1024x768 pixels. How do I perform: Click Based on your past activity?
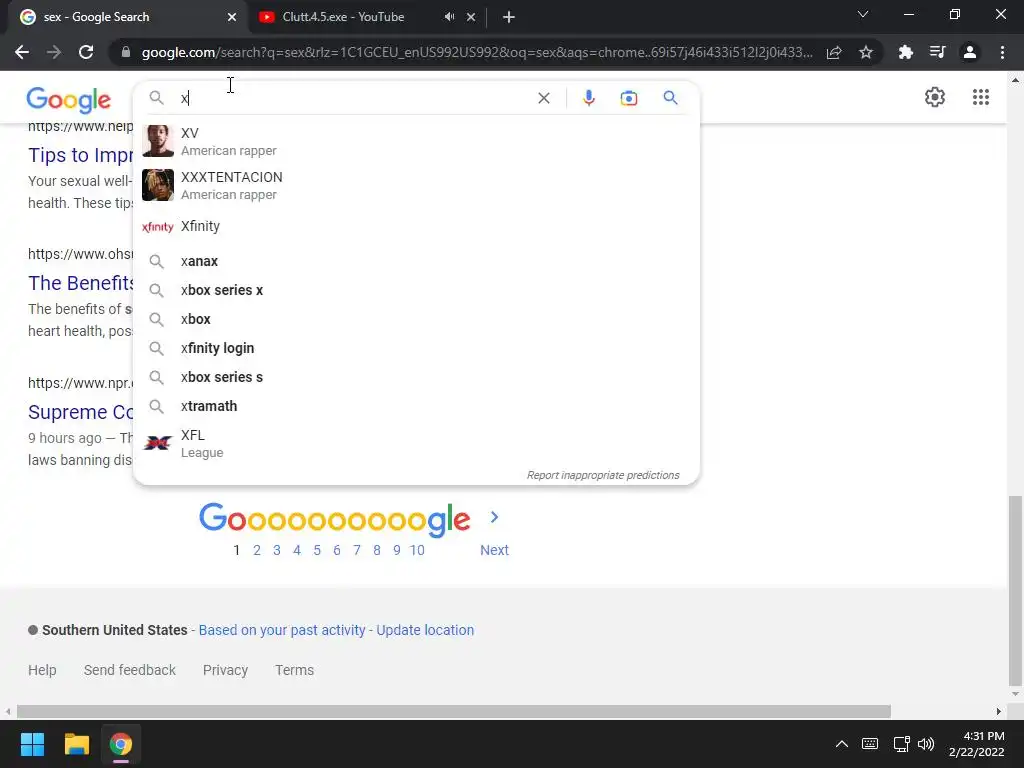coord(282,630)
